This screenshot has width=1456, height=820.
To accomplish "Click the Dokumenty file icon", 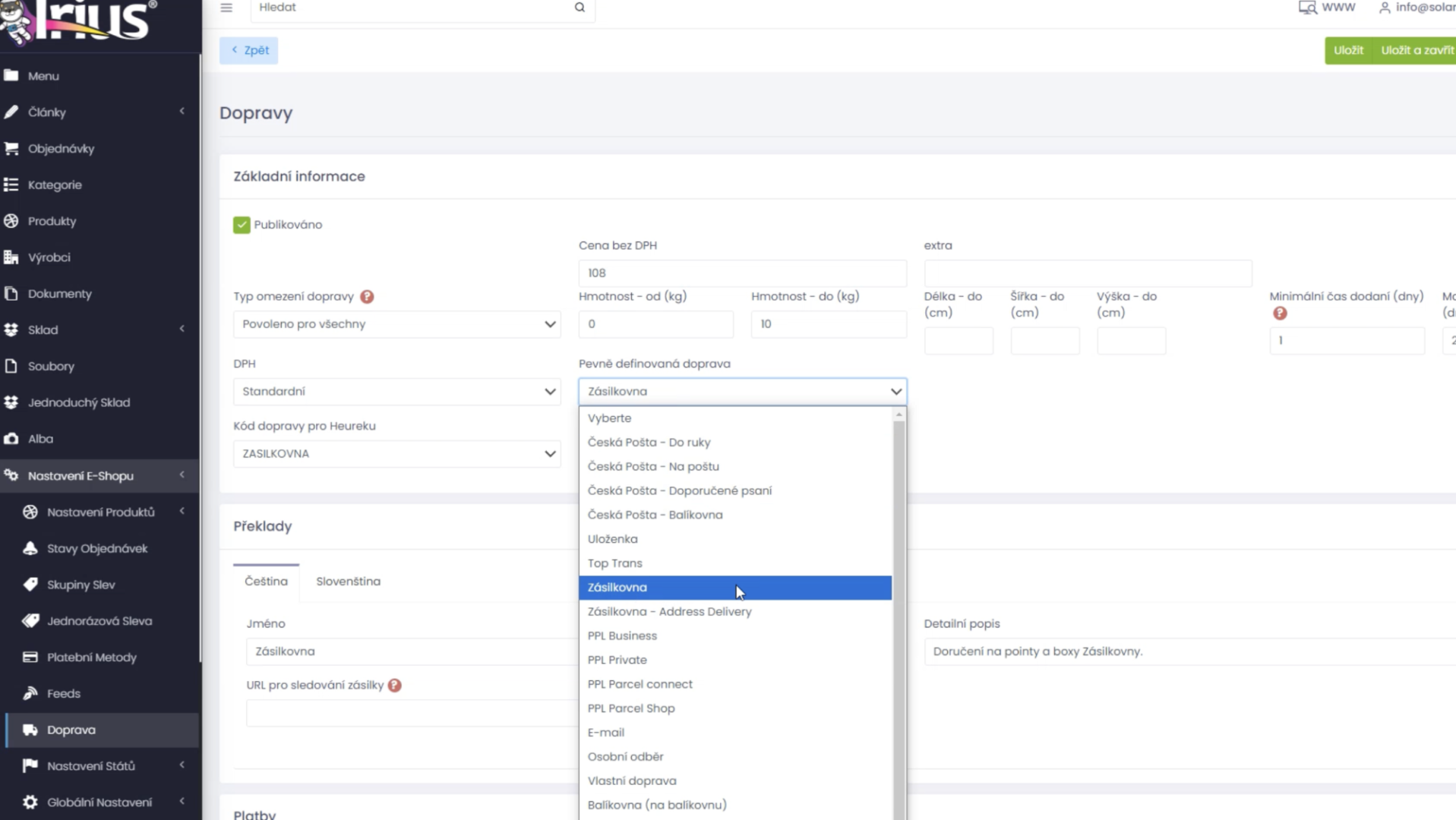I will tap(11, 293).
